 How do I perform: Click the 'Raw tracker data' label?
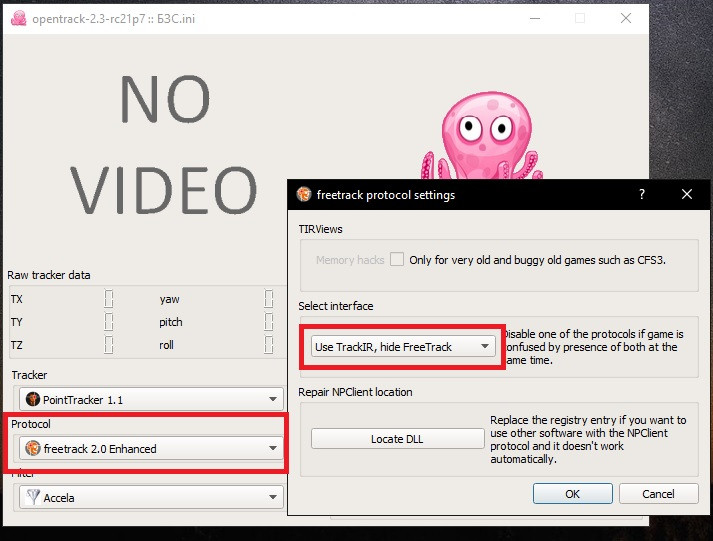click(x=49, y=275)
